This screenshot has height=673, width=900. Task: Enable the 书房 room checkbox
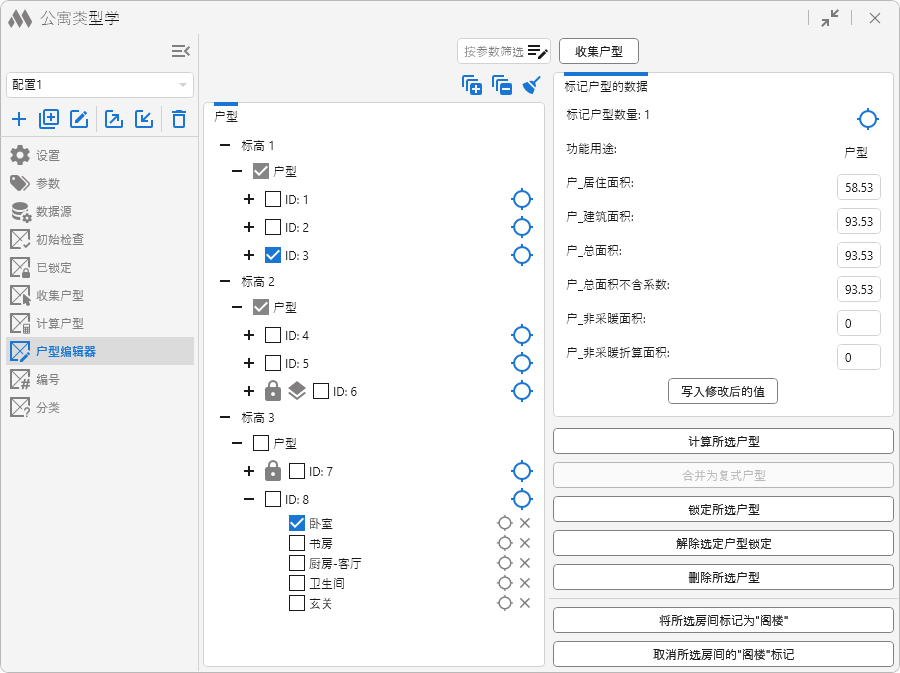pyautogui.click(x=297, y=543)
